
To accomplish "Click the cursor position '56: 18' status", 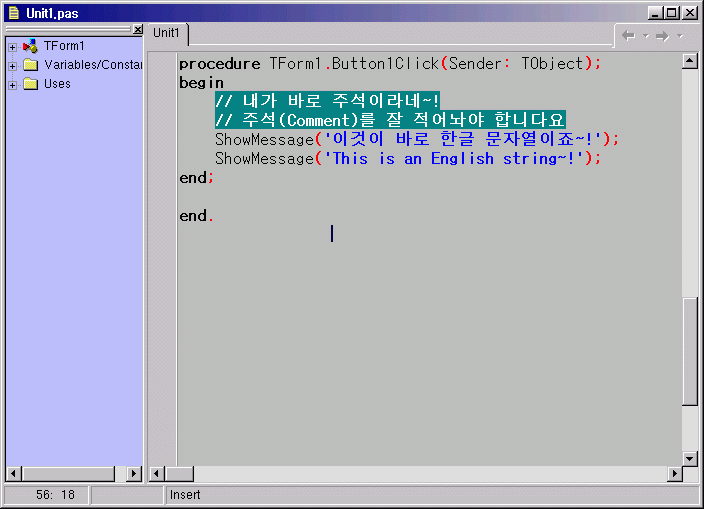I will pos(55,495).
